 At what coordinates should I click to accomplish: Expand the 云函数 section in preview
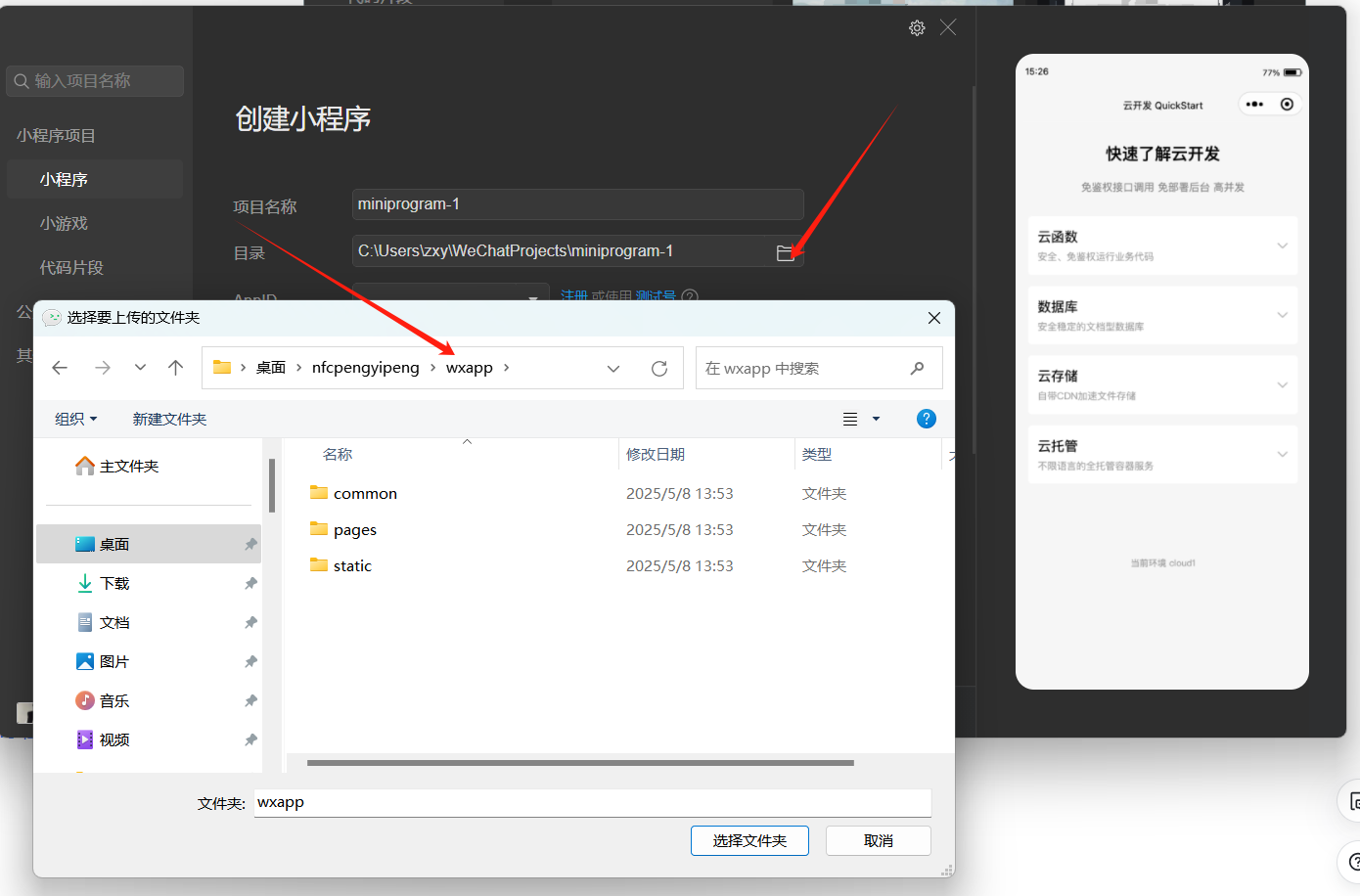point(1282,246)
